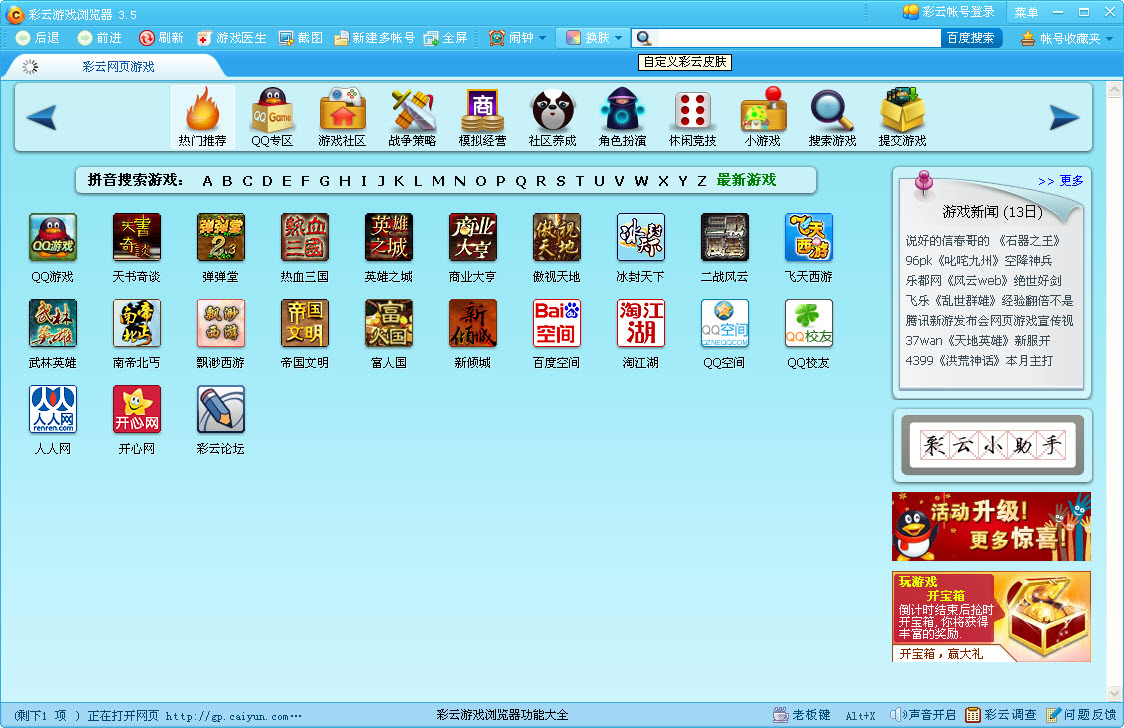Click 彩云帐号登录 account login
Screen dimensions: 1124x728
click(x=948, y=12)
